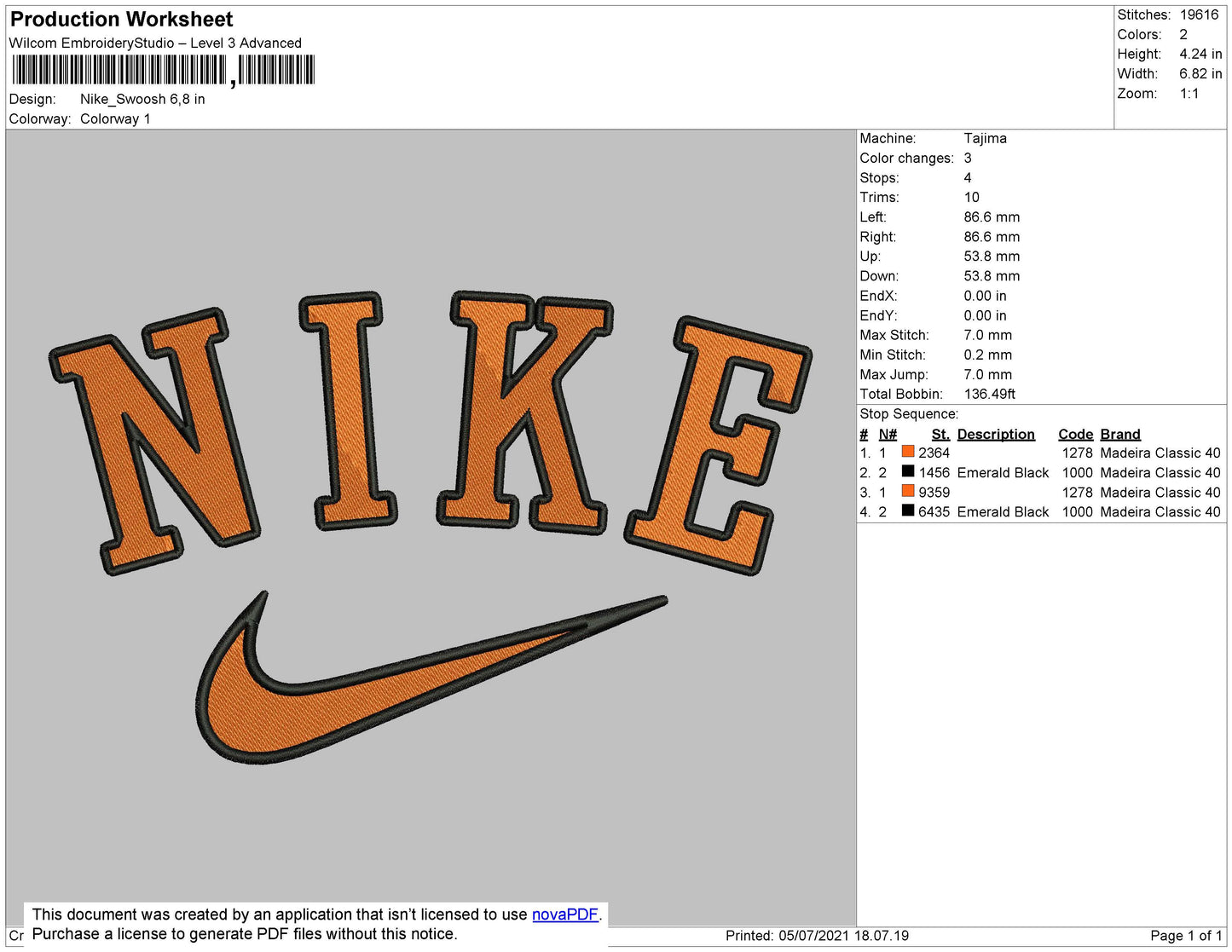Click the Width value '6.82 in'
The width and height of the screenshot is (1232, 952).
point(1200,73)
